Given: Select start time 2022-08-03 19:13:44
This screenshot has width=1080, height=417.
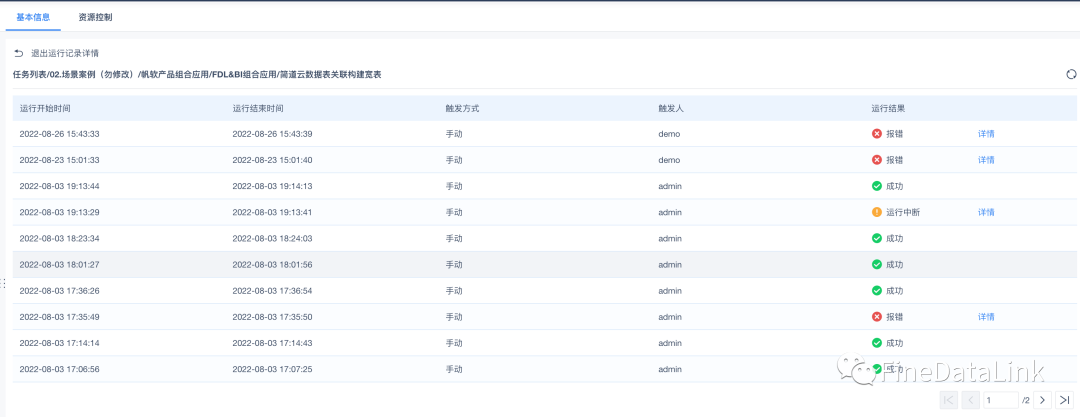Looking at the screenshot, I should coord(59,186).
